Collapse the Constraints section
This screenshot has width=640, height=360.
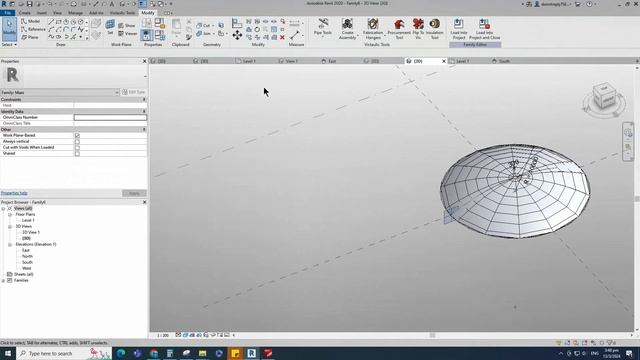(x=144, y=100)
